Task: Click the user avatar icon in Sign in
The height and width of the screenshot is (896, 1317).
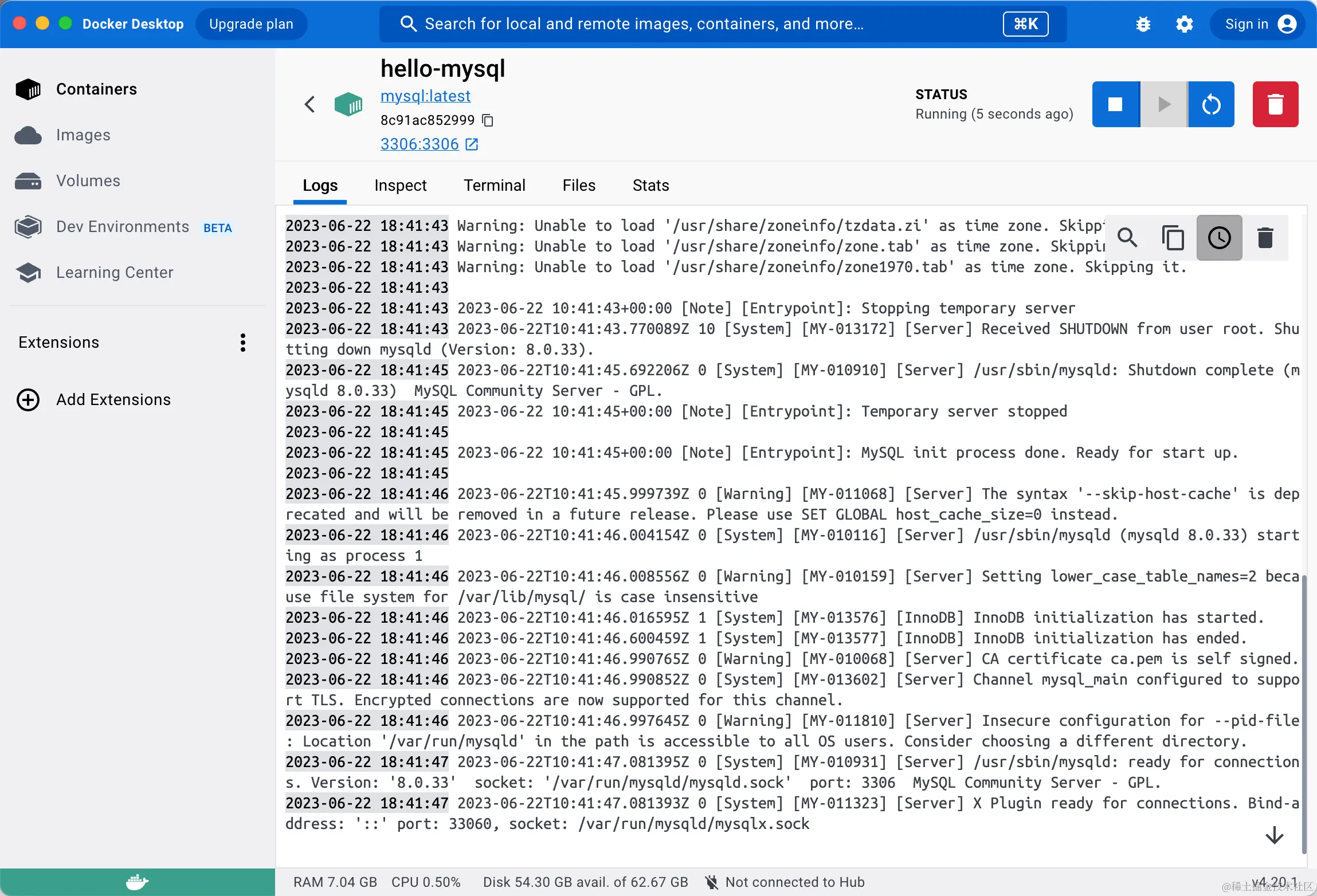Action: pos(1287,24)
